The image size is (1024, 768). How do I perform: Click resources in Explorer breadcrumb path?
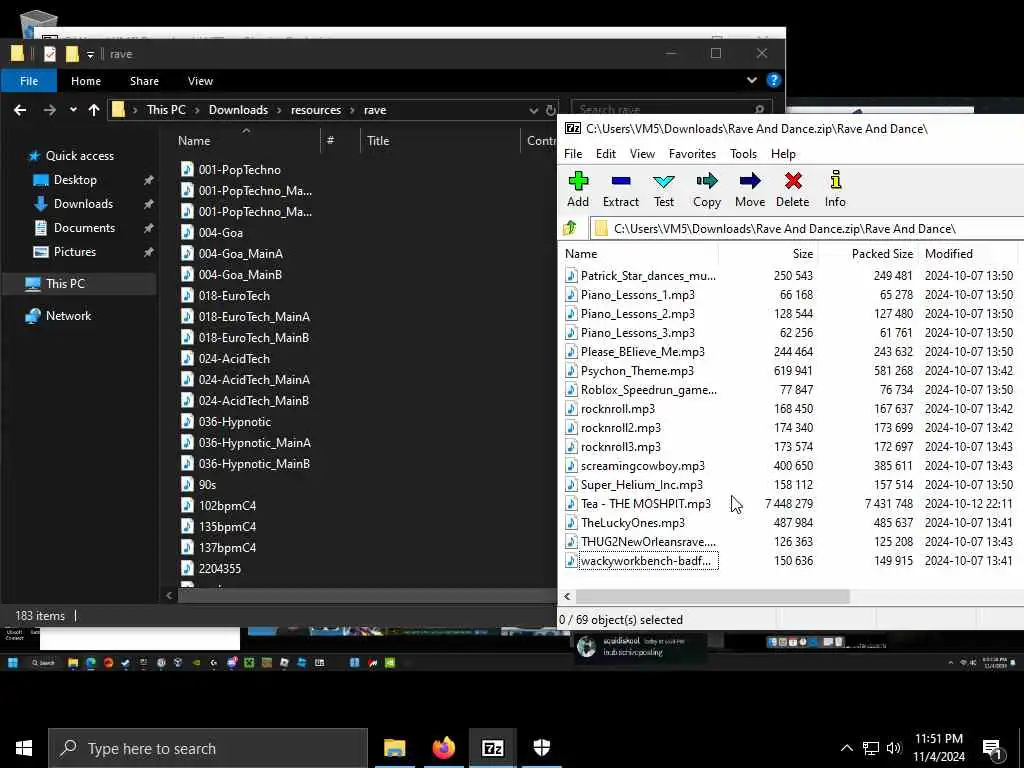pos(316,110)
